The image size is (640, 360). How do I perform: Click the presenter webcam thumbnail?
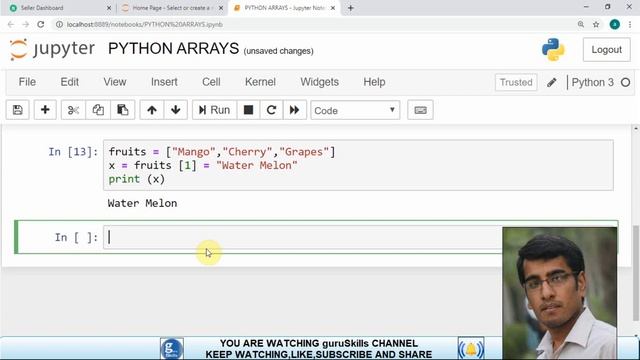(x=560, y=293)
